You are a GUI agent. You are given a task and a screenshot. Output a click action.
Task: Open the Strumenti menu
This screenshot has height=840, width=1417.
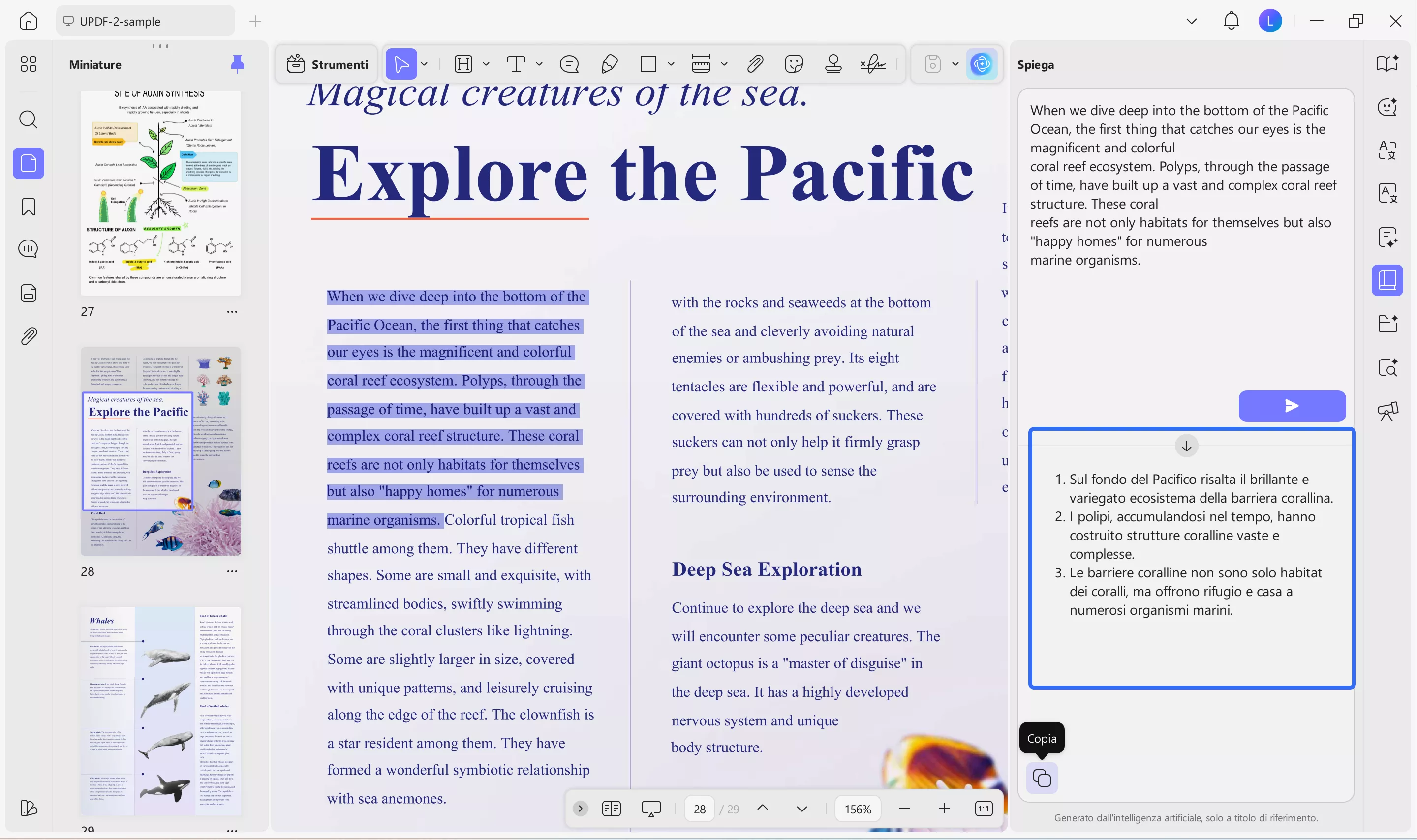point(326,64)
